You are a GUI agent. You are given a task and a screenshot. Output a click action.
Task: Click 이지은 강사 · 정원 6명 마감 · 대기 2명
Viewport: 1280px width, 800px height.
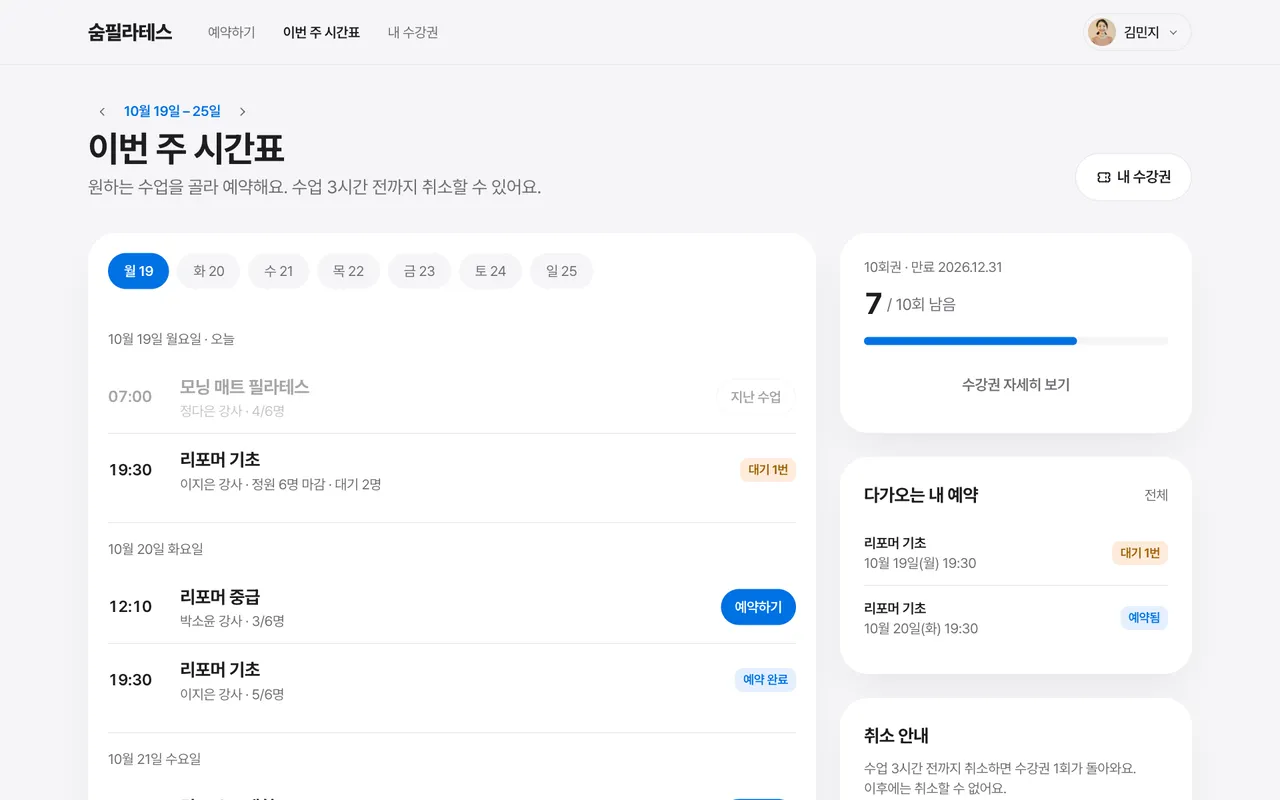pos(280,485)
